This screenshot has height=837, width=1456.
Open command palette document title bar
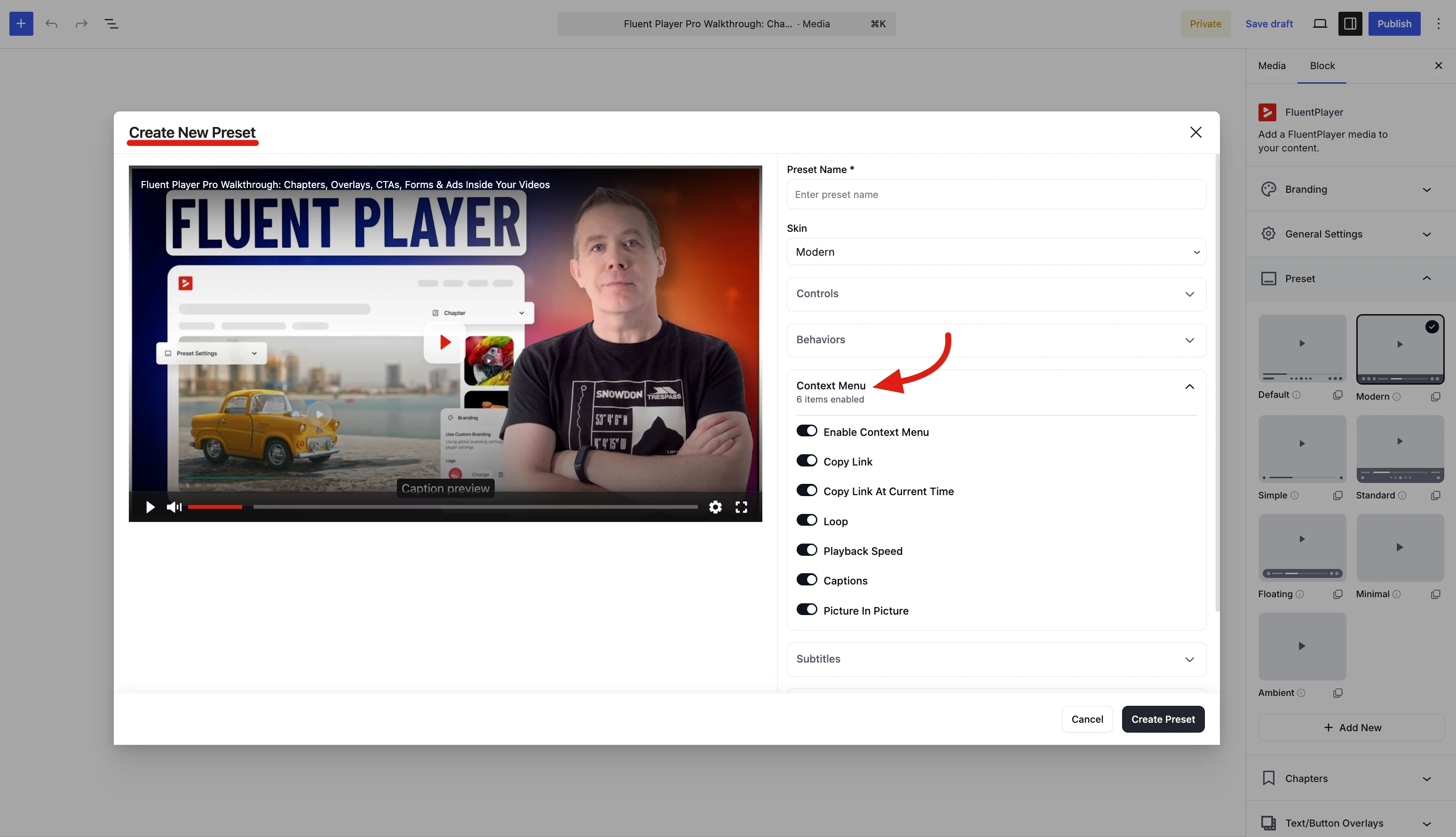[x=727, y=24]
